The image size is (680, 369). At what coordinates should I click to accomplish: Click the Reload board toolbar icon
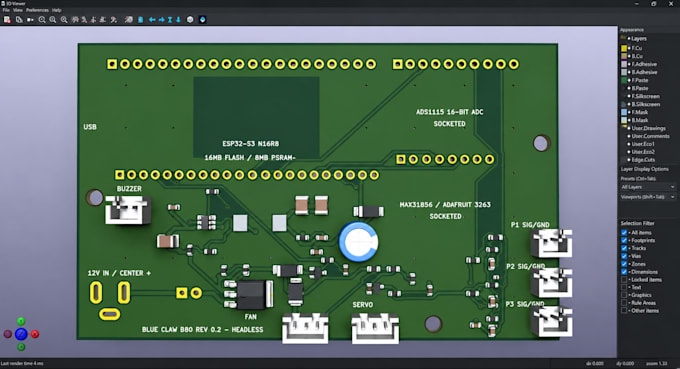[7, 20]
